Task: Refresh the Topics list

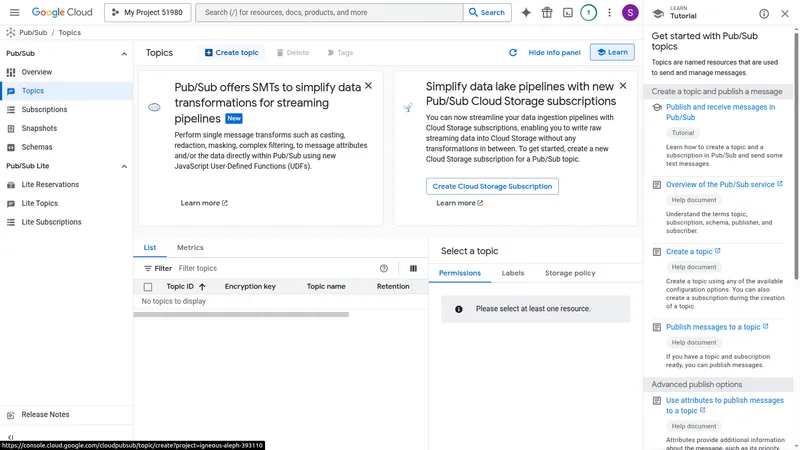Action: pos(513,53)
